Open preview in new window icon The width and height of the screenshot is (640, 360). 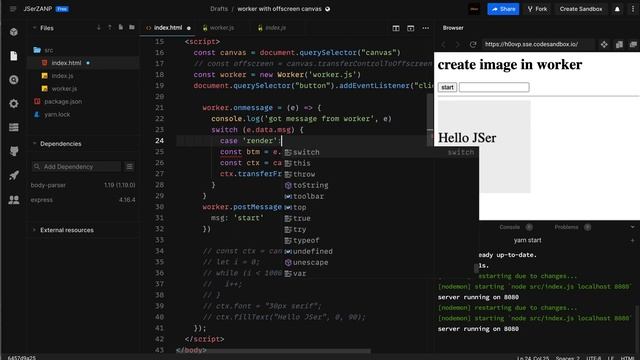(633, 44)
